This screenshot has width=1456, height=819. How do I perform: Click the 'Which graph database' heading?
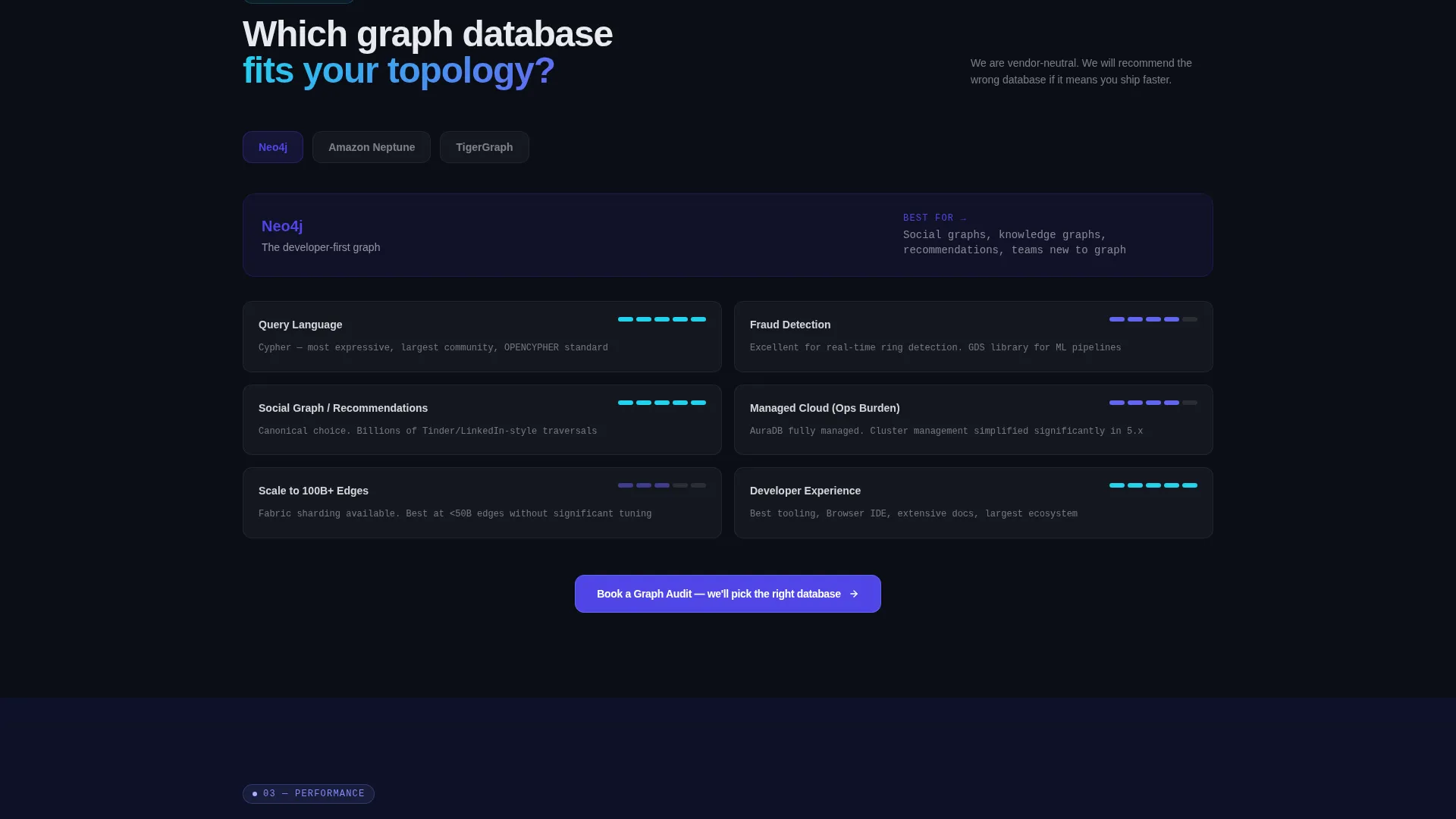pos(428,34)
